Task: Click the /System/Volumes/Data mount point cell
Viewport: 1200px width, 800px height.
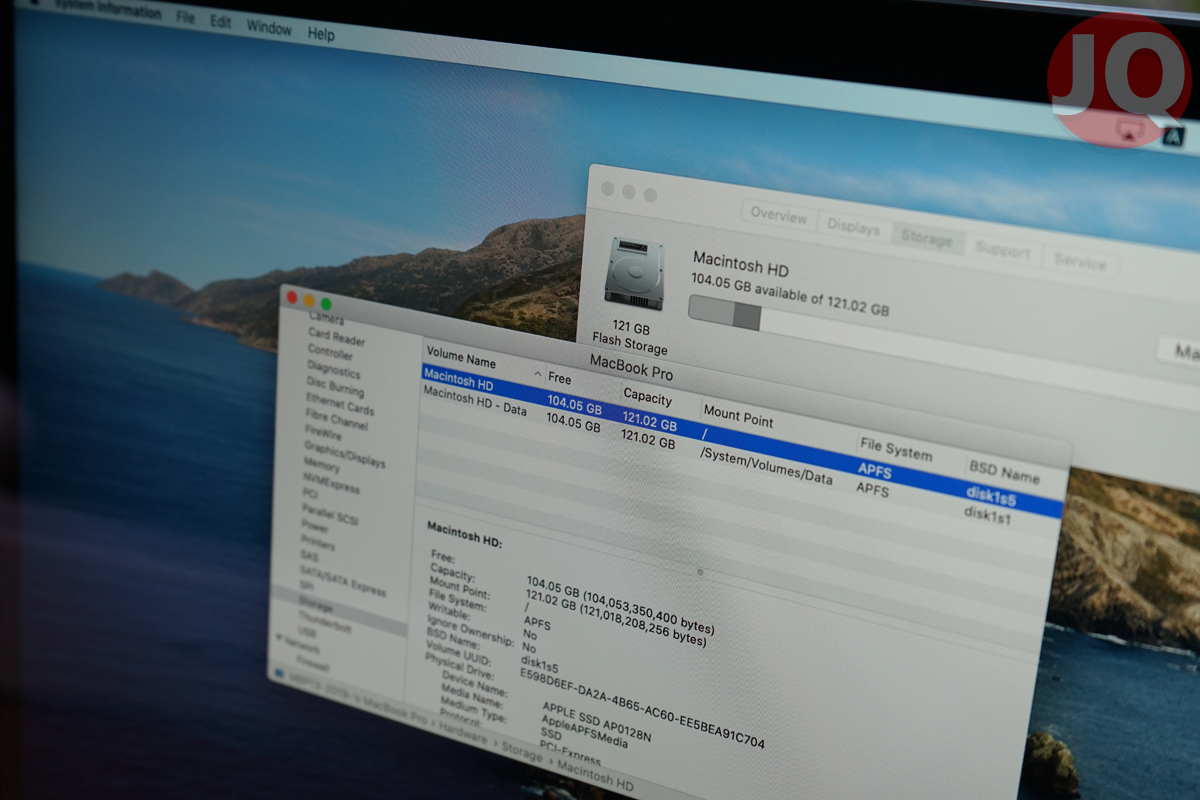Action: pyautogui.click(x=766, y=465)
